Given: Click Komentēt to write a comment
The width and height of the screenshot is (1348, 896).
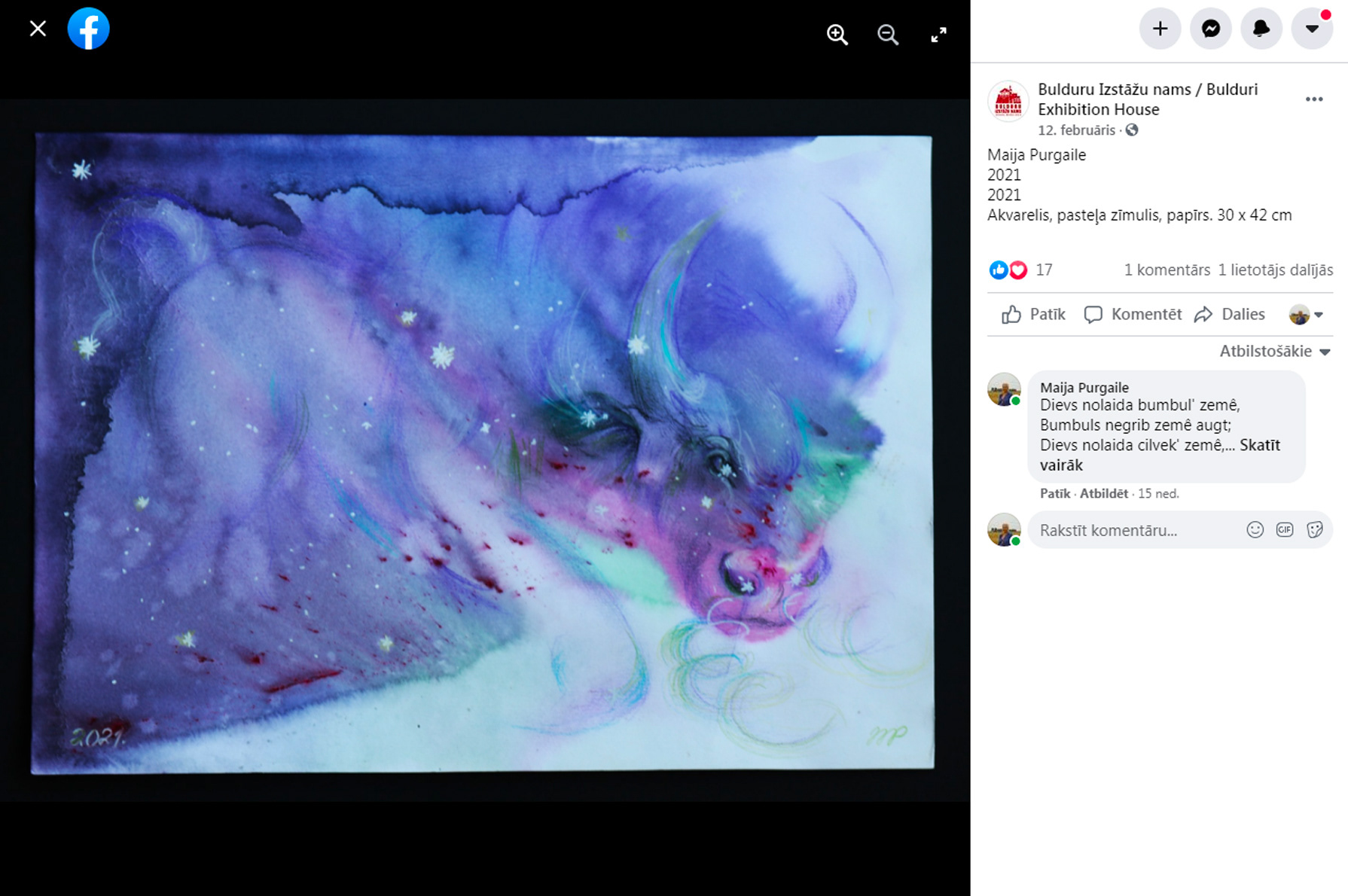Looking at the screenshot, I should [x=1133, y=315].
